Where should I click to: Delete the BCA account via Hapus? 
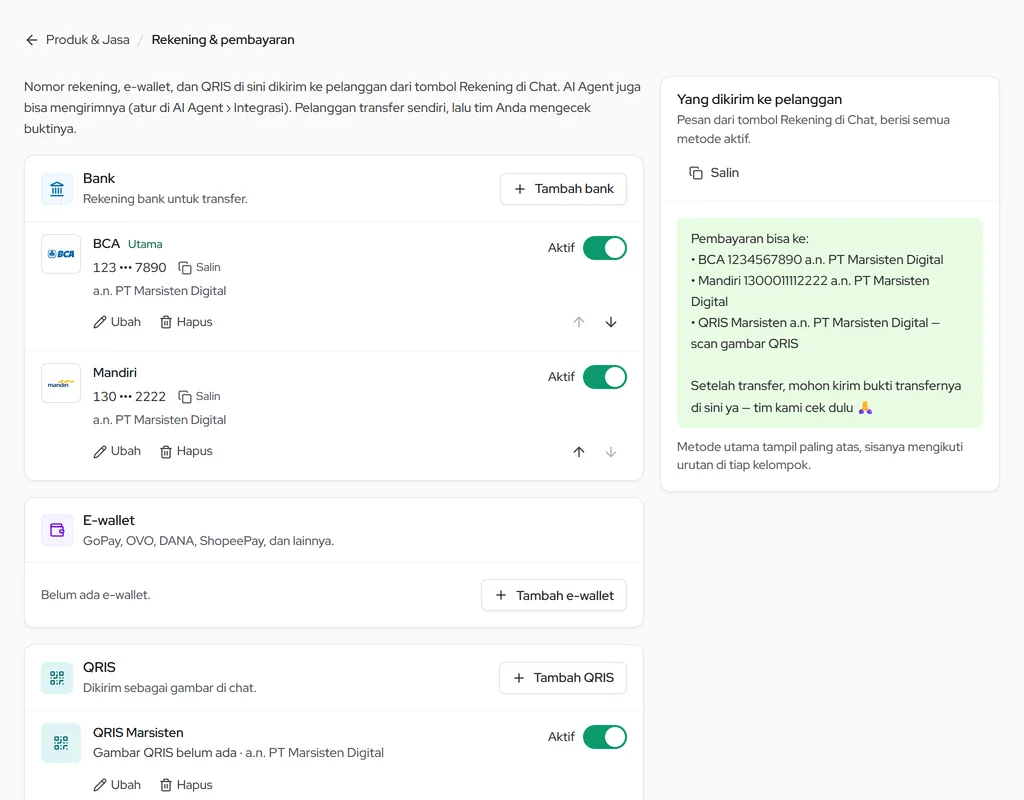[186, 322]
